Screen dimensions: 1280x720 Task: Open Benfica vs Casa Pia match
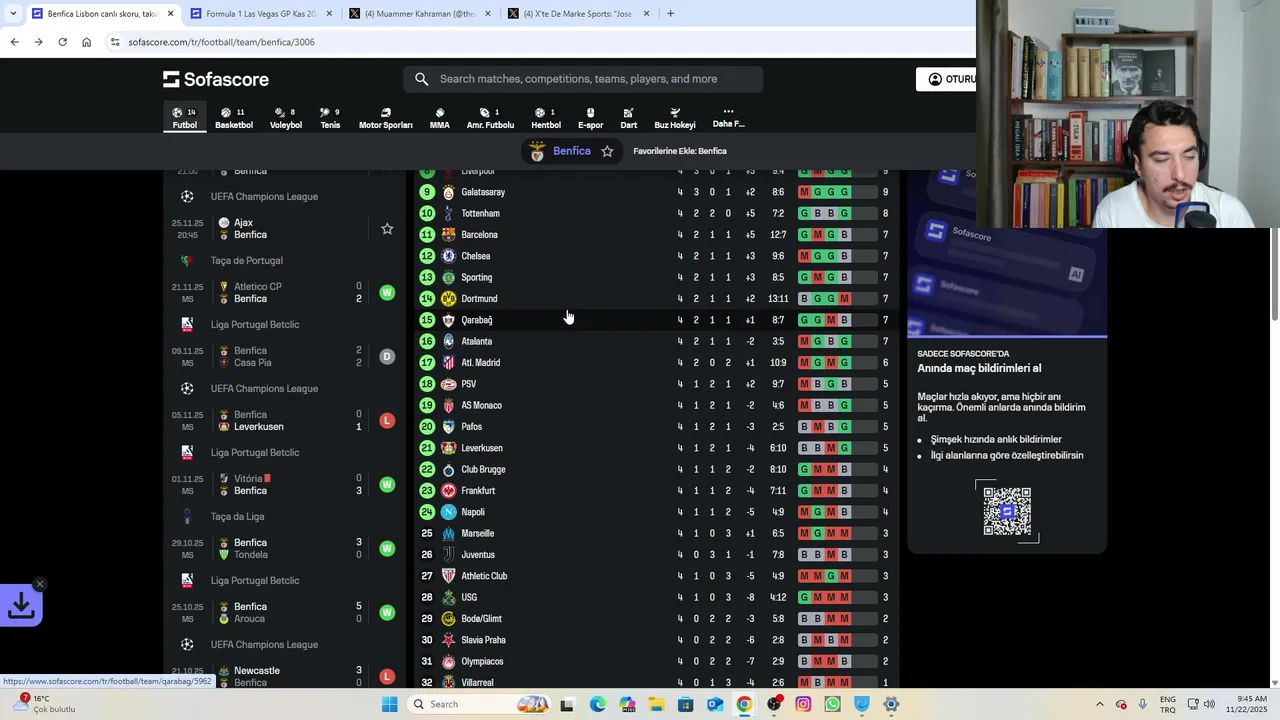[x=284, y=357]
